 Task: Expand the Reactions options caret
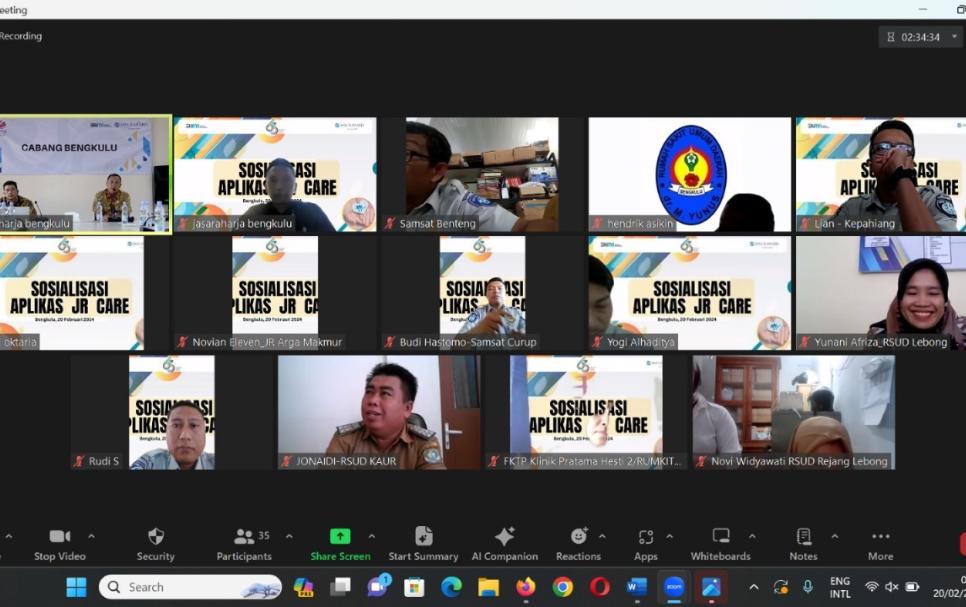pos(602,536)
